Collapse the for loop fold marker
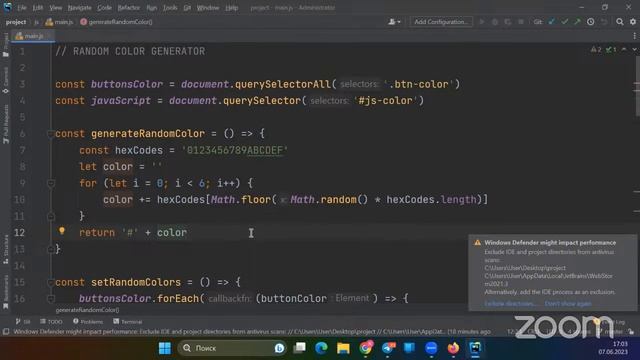Screen dimensions: 640x360 (51, 183)
